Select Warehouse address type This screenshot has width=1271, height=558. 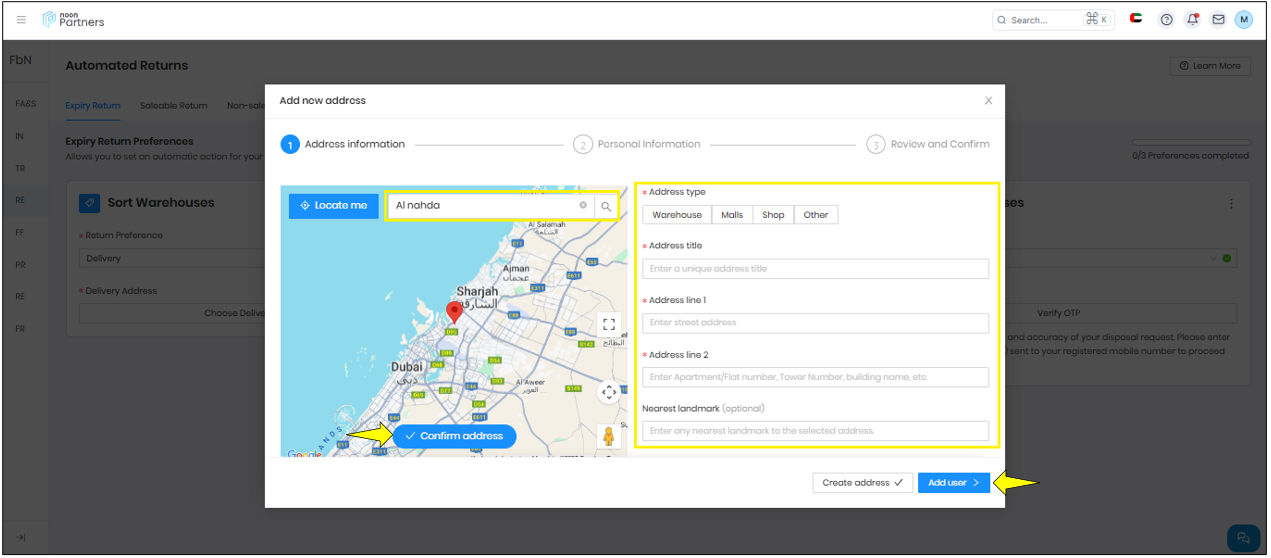coord(677,215)
